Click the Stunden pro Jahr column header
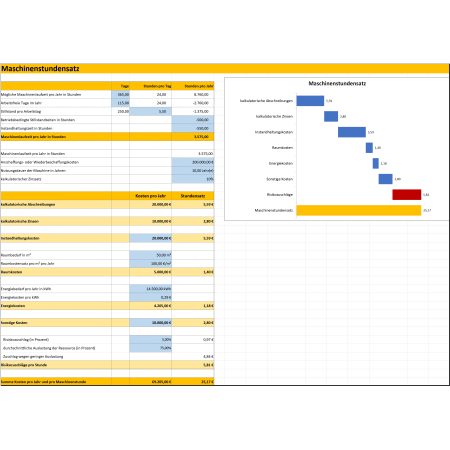Viewport: 450px width, 450px height. click(193, 86)
